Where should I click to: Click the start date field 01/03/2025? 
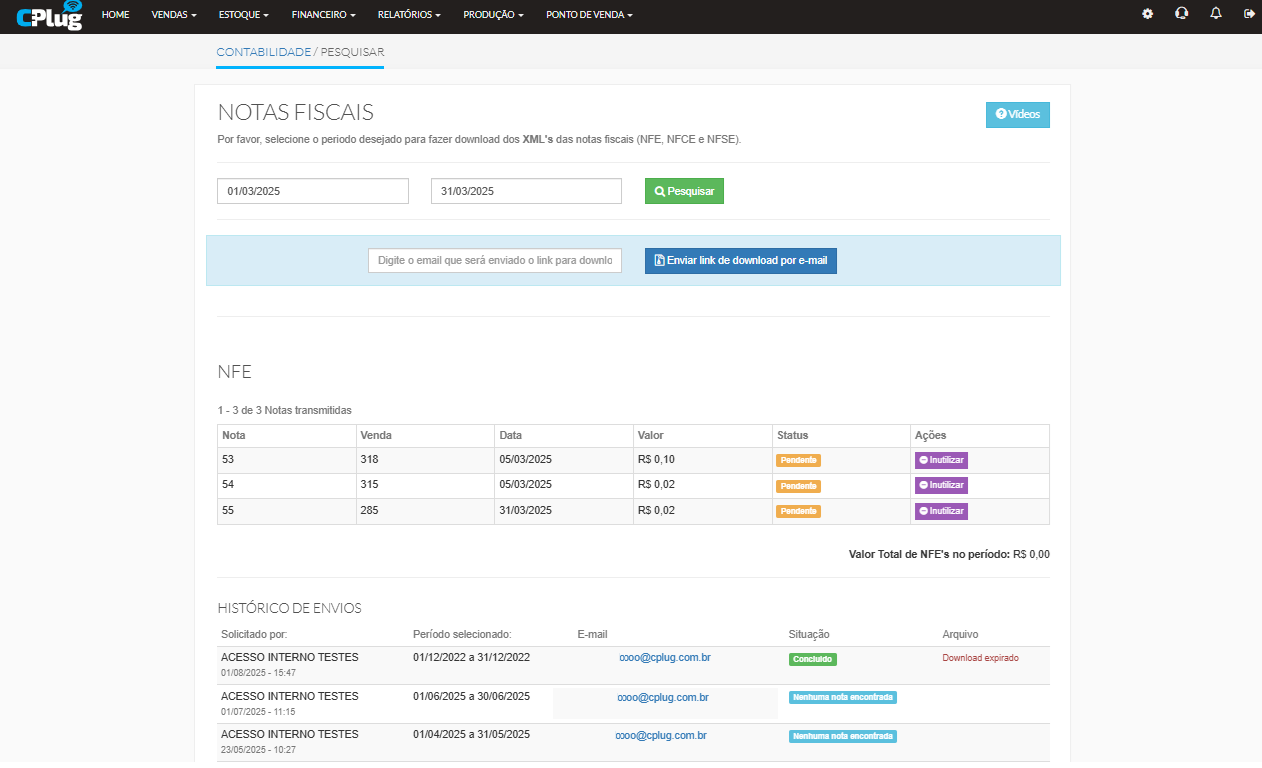pos(312,191)
